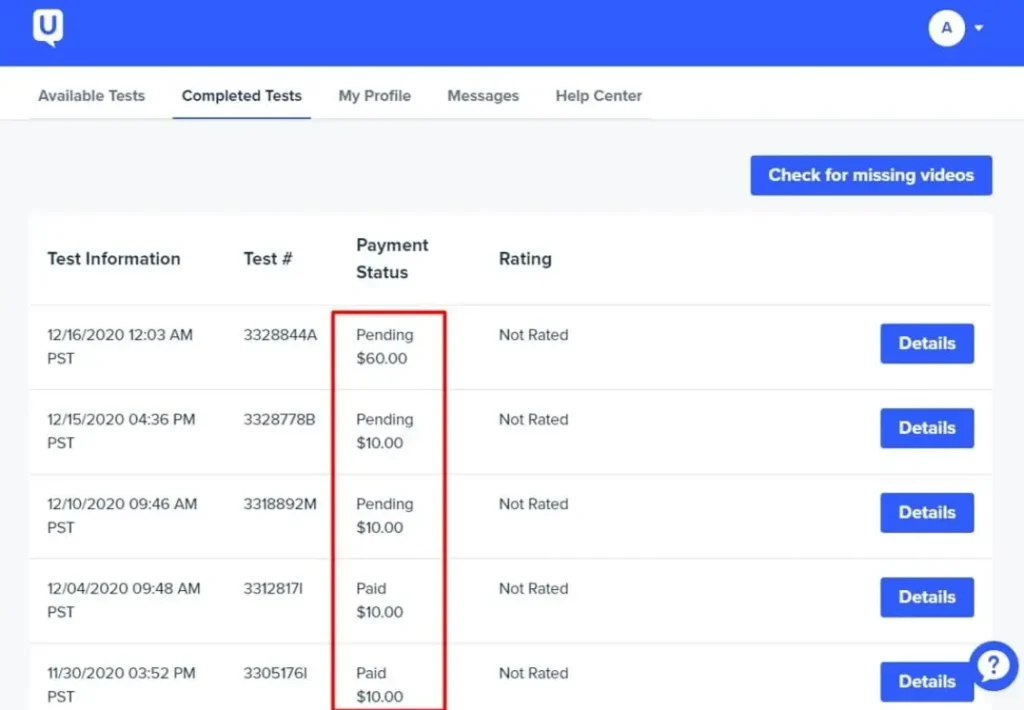Click Not Rated for test 3328844A
The image size is (1024, 710).
click(x=534, y=335)
